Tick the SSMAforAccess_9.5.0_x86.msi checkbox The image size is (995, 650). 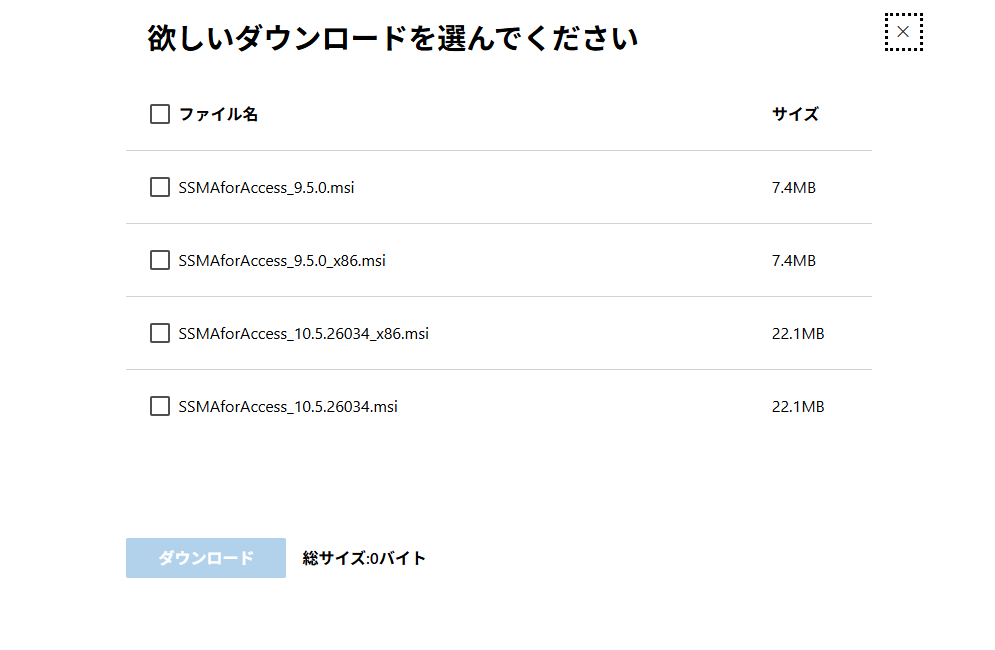(160, 260)
